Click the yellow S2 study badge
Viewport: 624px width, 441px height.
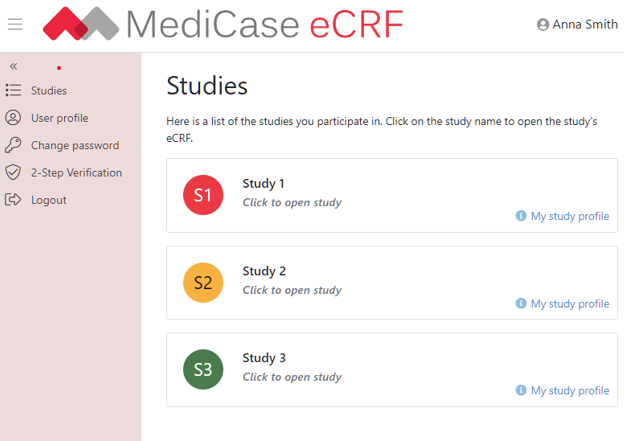[x=203, y=283]
